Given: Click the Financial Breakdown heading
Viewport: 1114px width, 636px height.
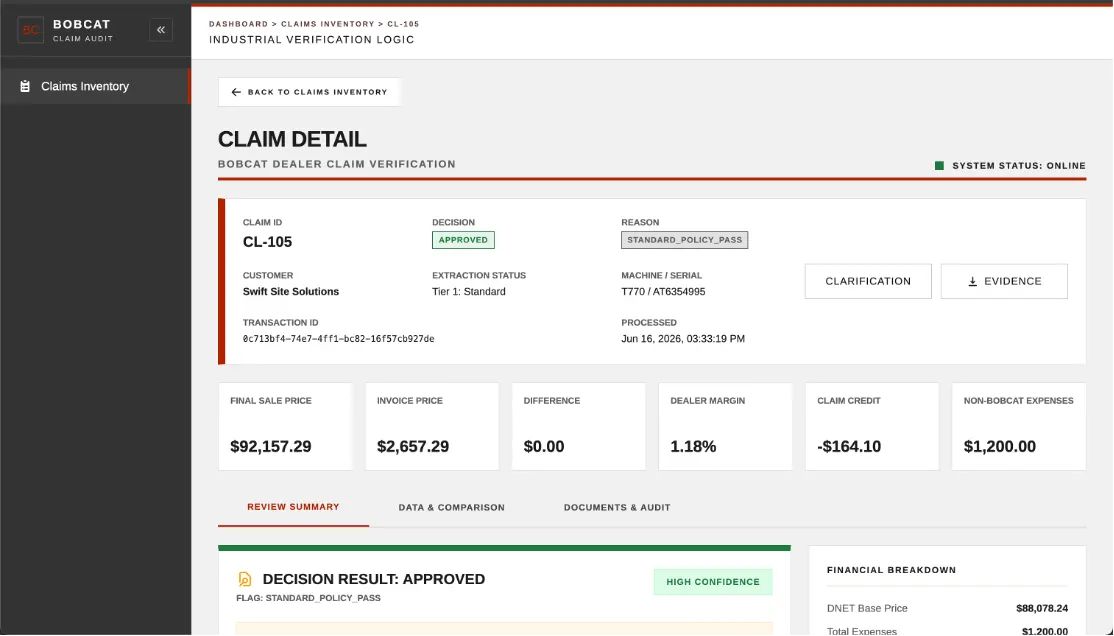Looking at the screenshot, I should pyautogui.click(x=891, y=570).
